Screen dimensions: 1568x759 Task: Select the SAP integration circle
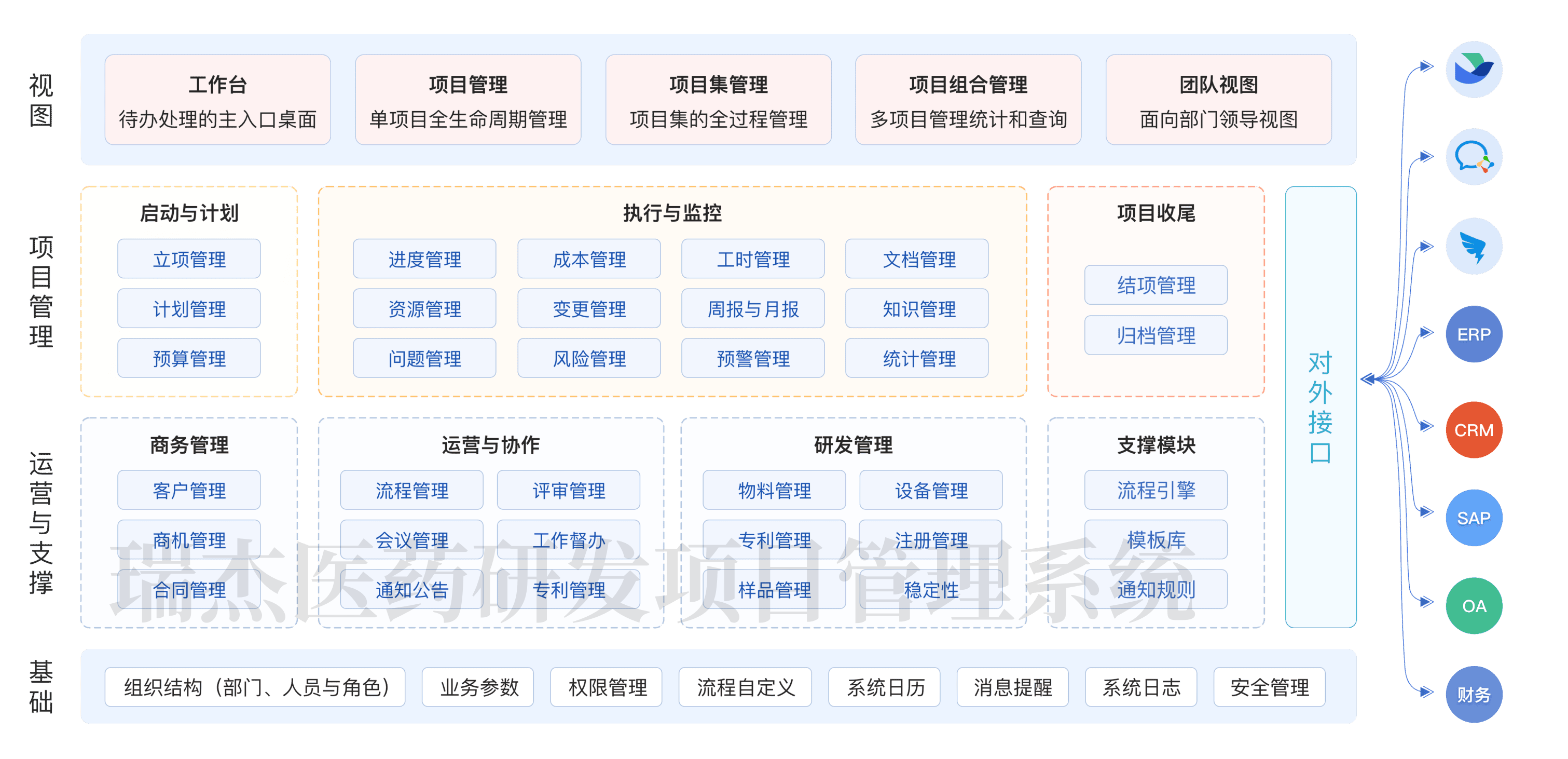click(x=1474, y=519)
